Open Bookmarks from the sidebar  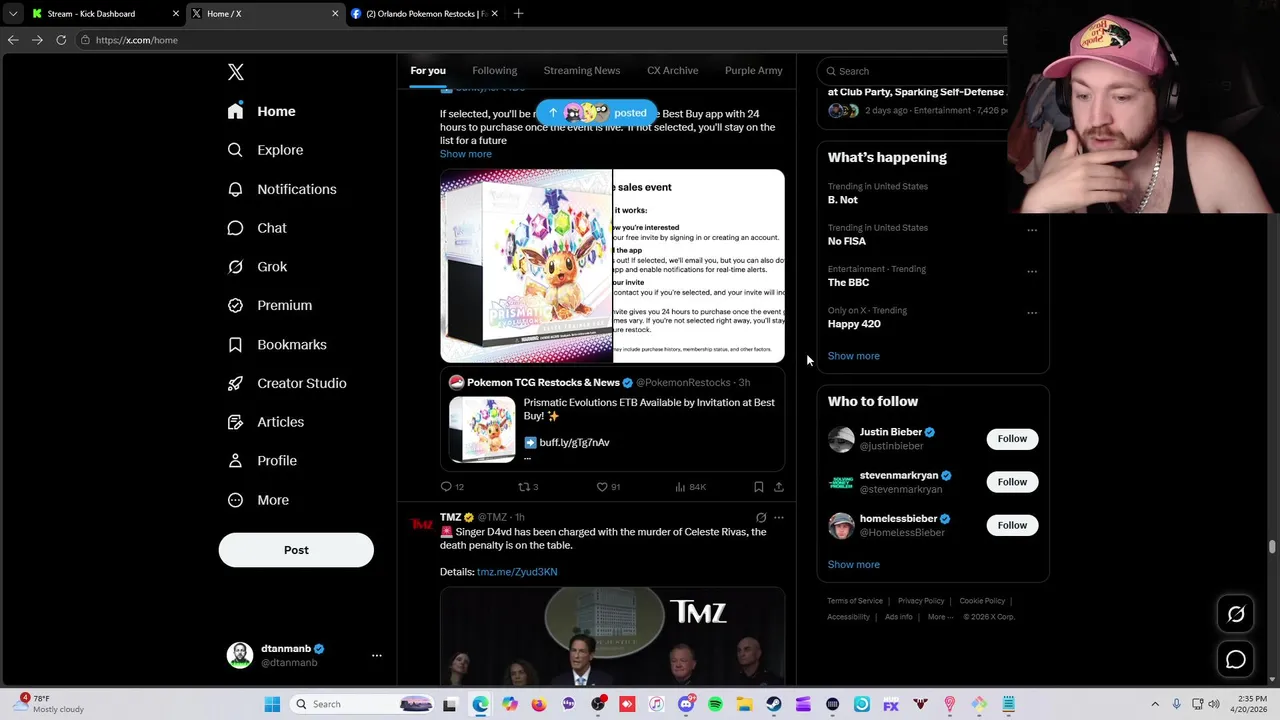point(277,344)
